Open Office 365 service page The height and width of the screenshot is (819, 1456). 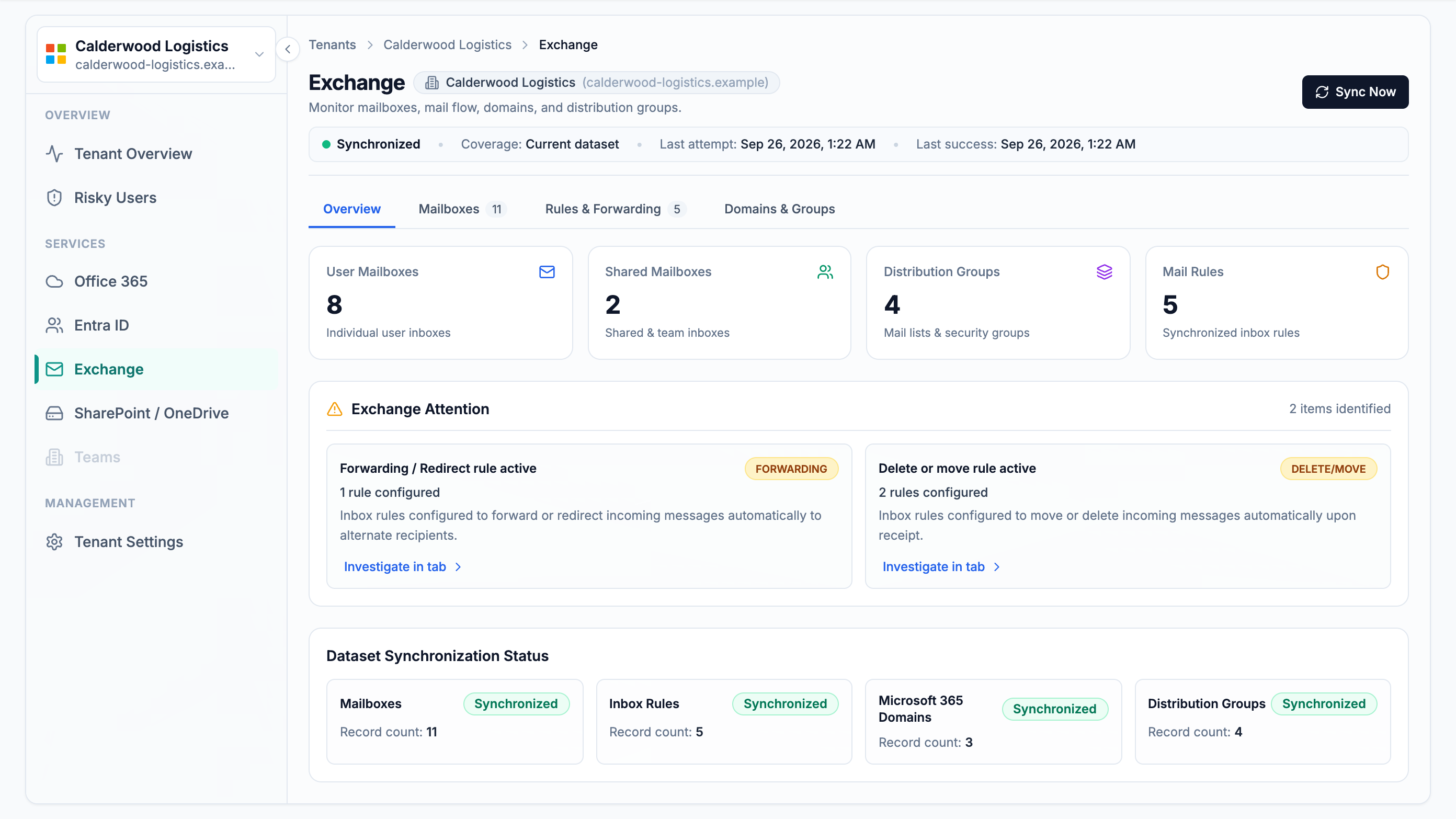[155, 281]
